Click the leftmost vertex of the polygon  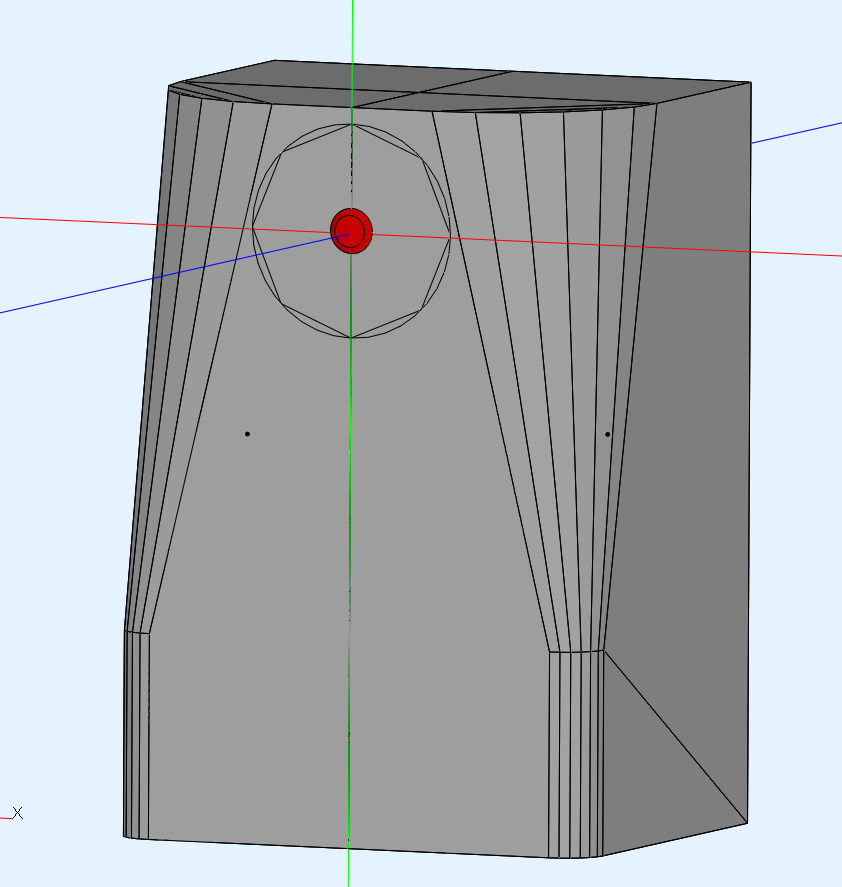click(252, 228)
